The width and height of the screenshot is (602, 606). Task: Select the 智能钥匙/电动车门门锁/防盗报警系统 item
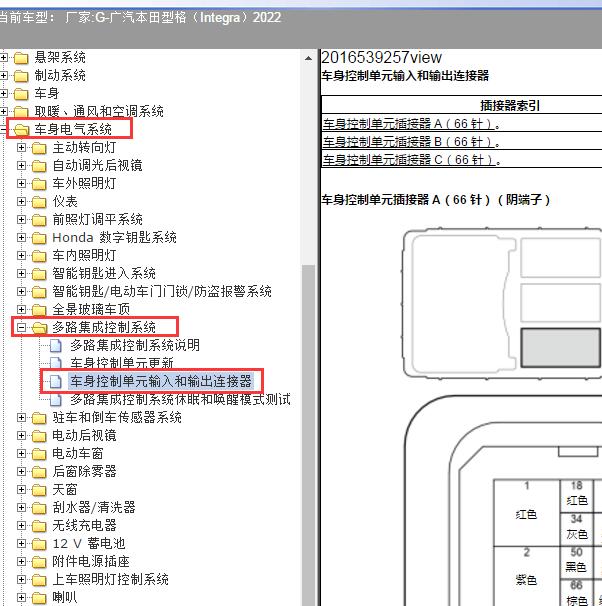162,291
